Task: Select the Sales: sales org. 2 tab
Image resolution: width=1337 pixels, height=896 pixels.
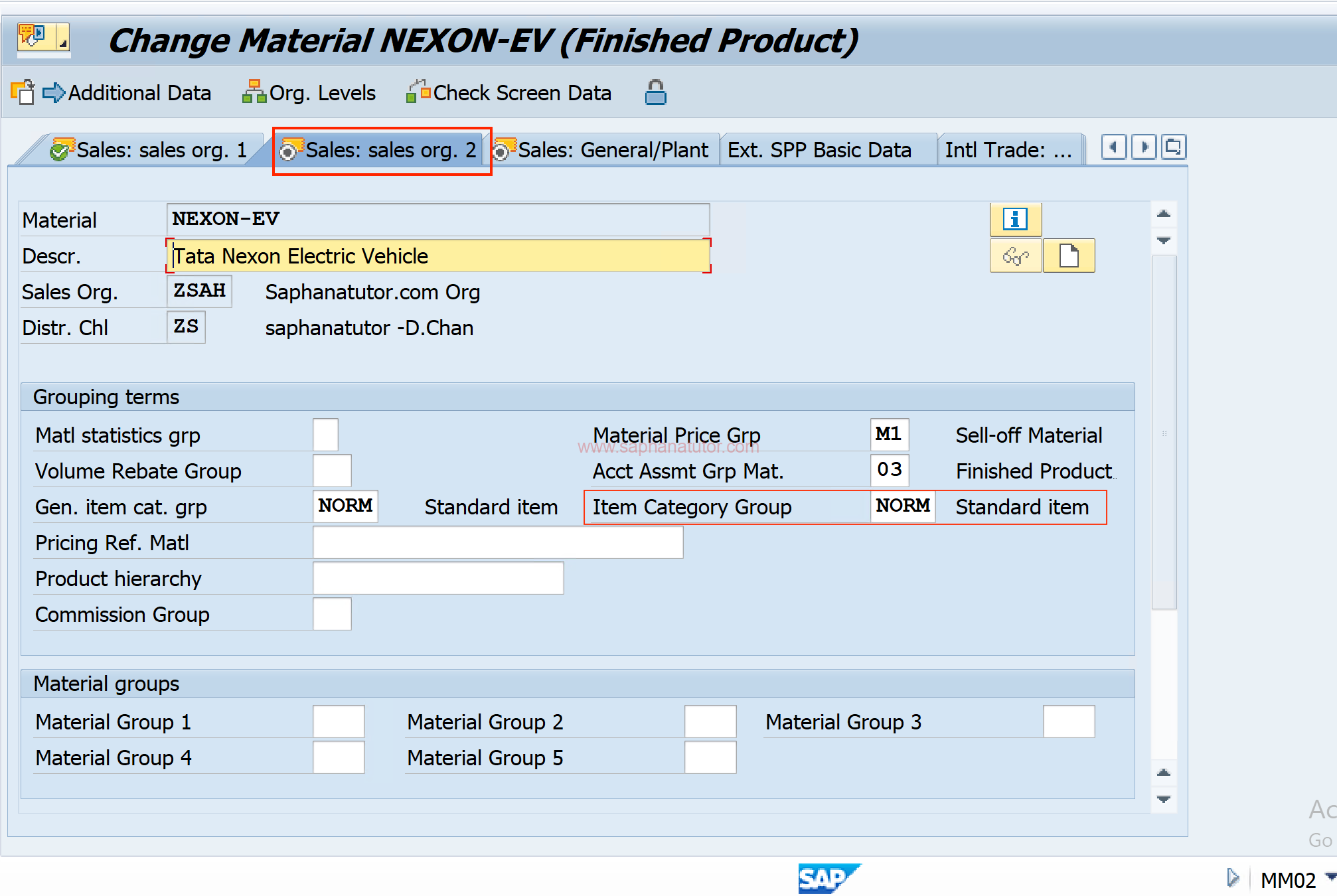Action: (x=380, y=150)
